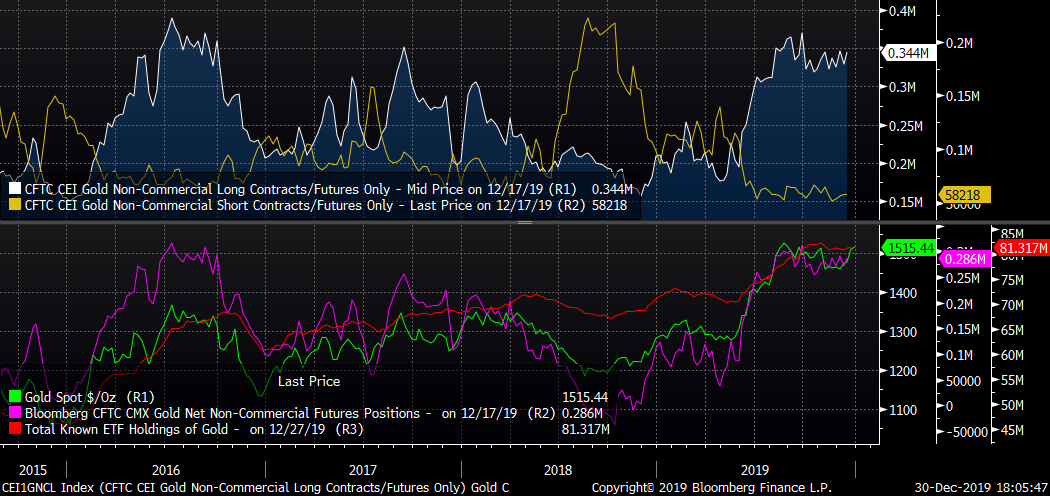
Task: Click the 81.317M value in the lower legend
Action: pyautogui.click(x=587, y=429)
